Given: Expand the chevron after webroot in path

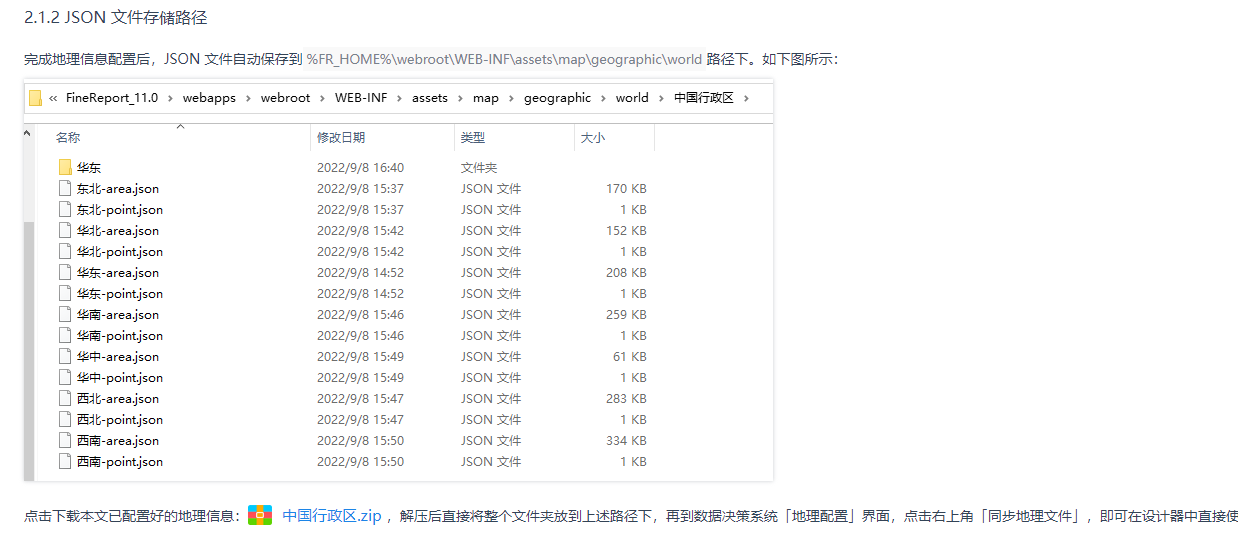Looking at the screenshot, I should (324, 98).
